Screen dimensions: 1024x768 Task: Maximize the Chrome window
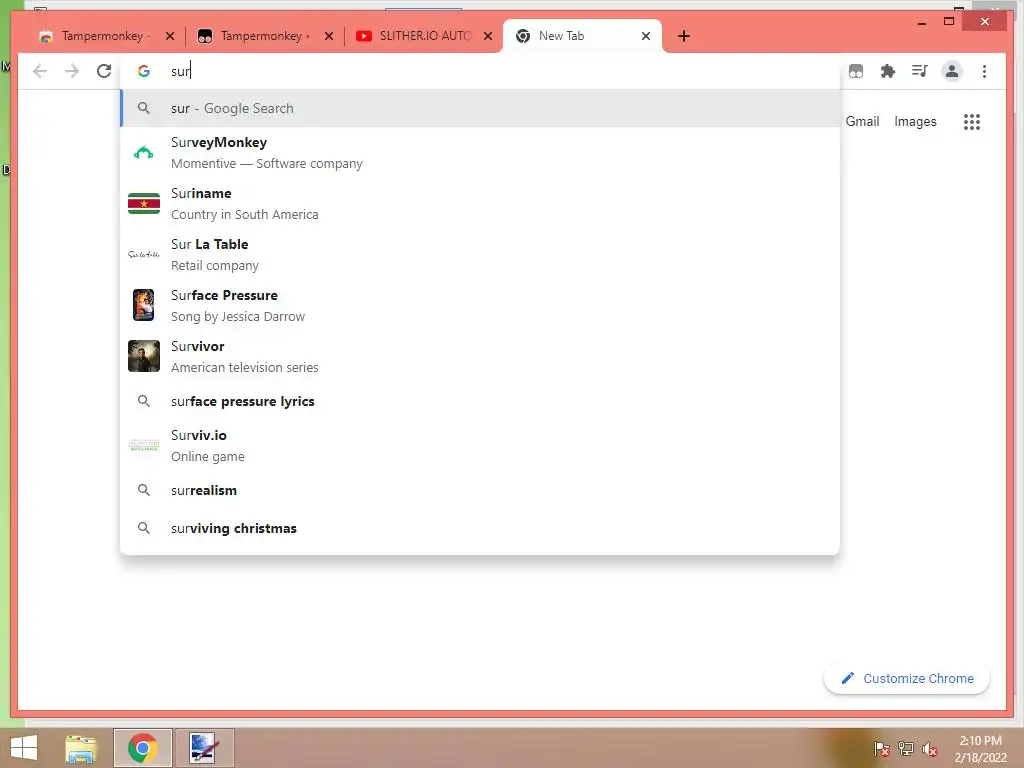pos(949,22)
